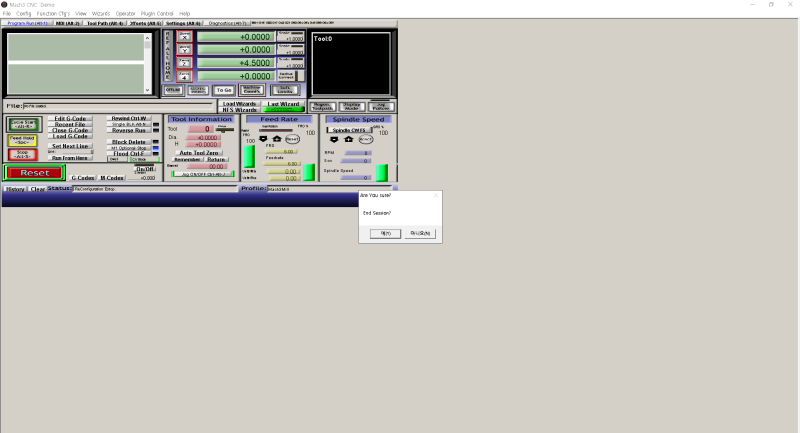The image size is (800, 433).
Task: Click the big red Reset button
Action: pos(35,173)
